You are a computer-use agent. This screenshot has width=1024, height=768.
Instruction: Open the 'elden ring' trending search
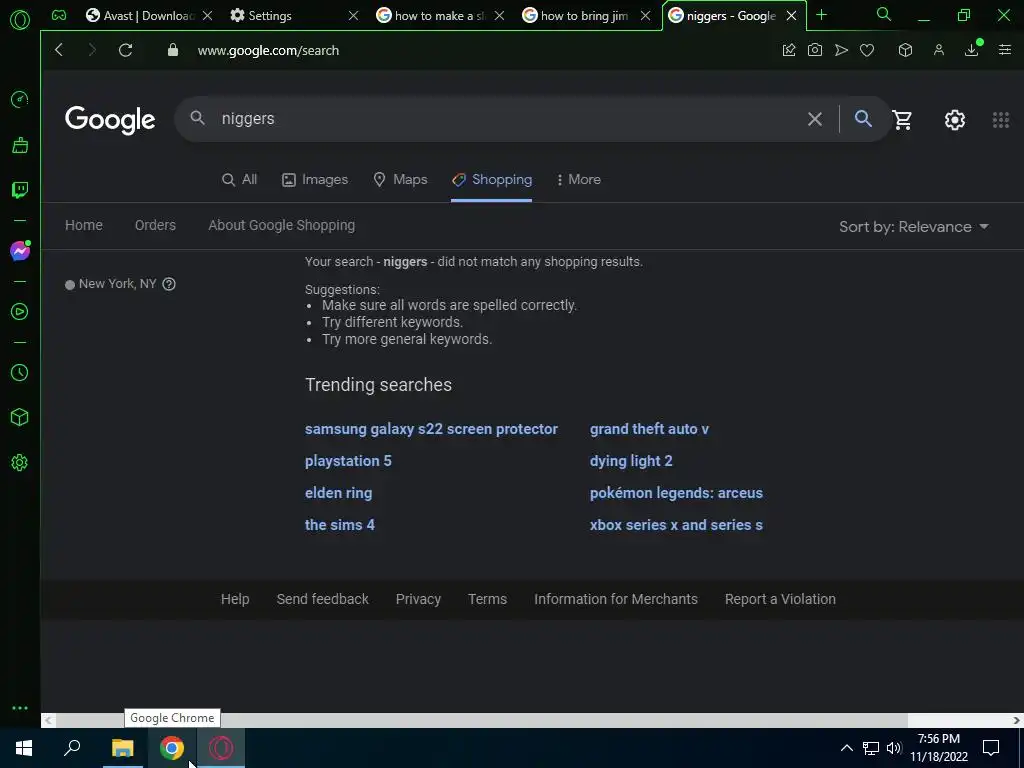pyautogui.click(x=338, y=493)
